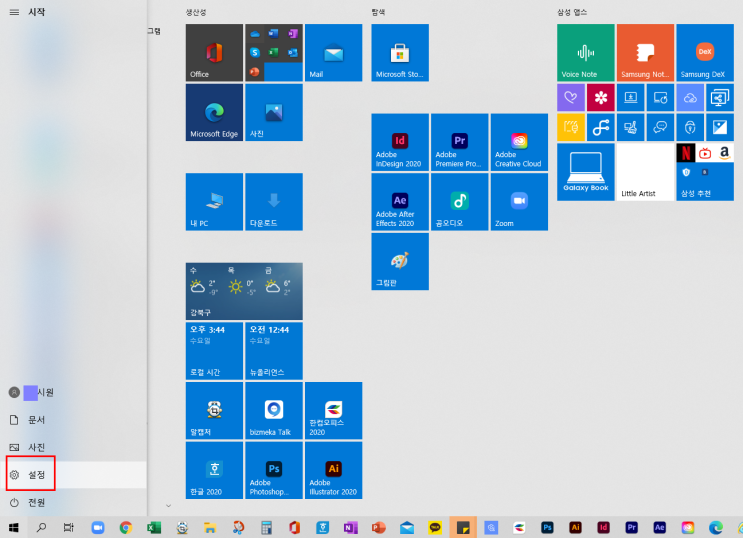743x538 pixels.
Task: Open the 시원 user account entry
Action: 31,392
